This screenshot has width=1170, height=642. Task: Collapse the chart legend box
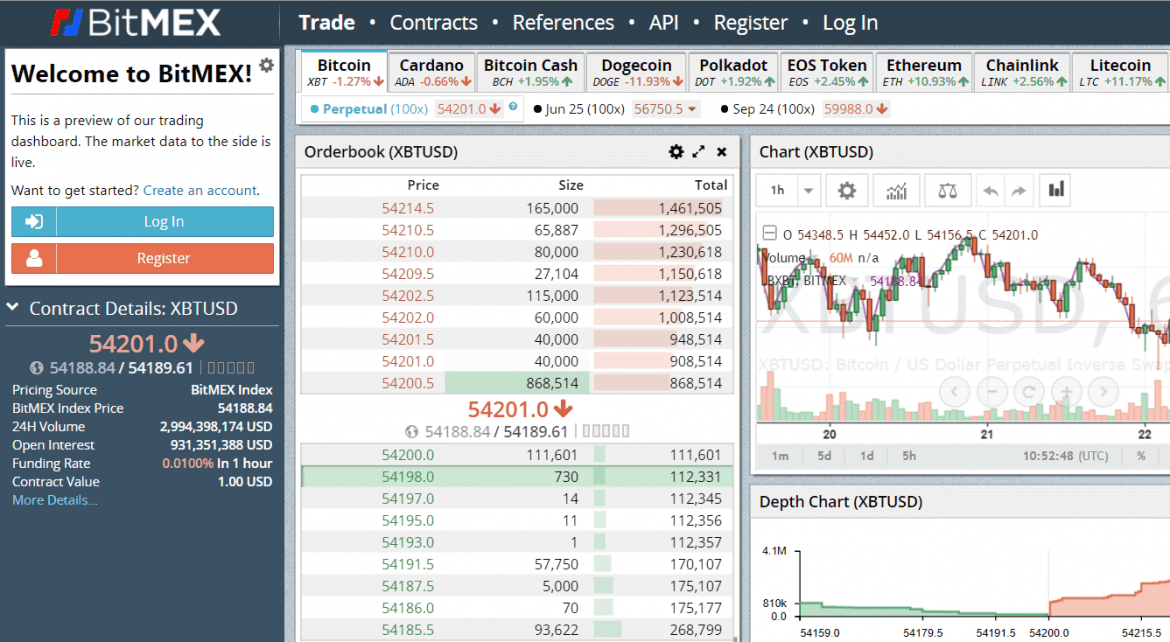click(768, 235)
